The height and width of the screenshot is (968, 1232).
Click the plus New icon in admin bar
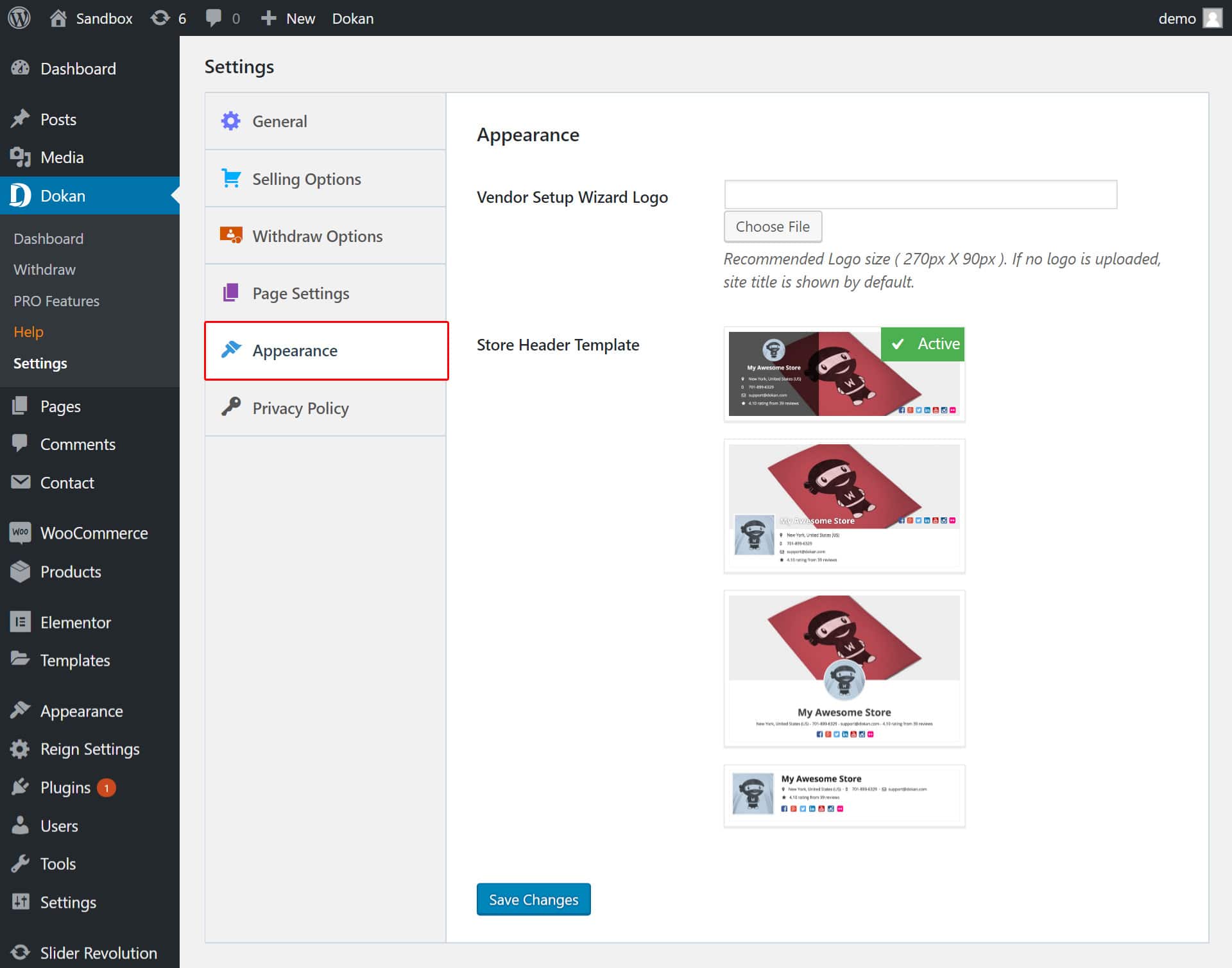[x=268, y=18]
